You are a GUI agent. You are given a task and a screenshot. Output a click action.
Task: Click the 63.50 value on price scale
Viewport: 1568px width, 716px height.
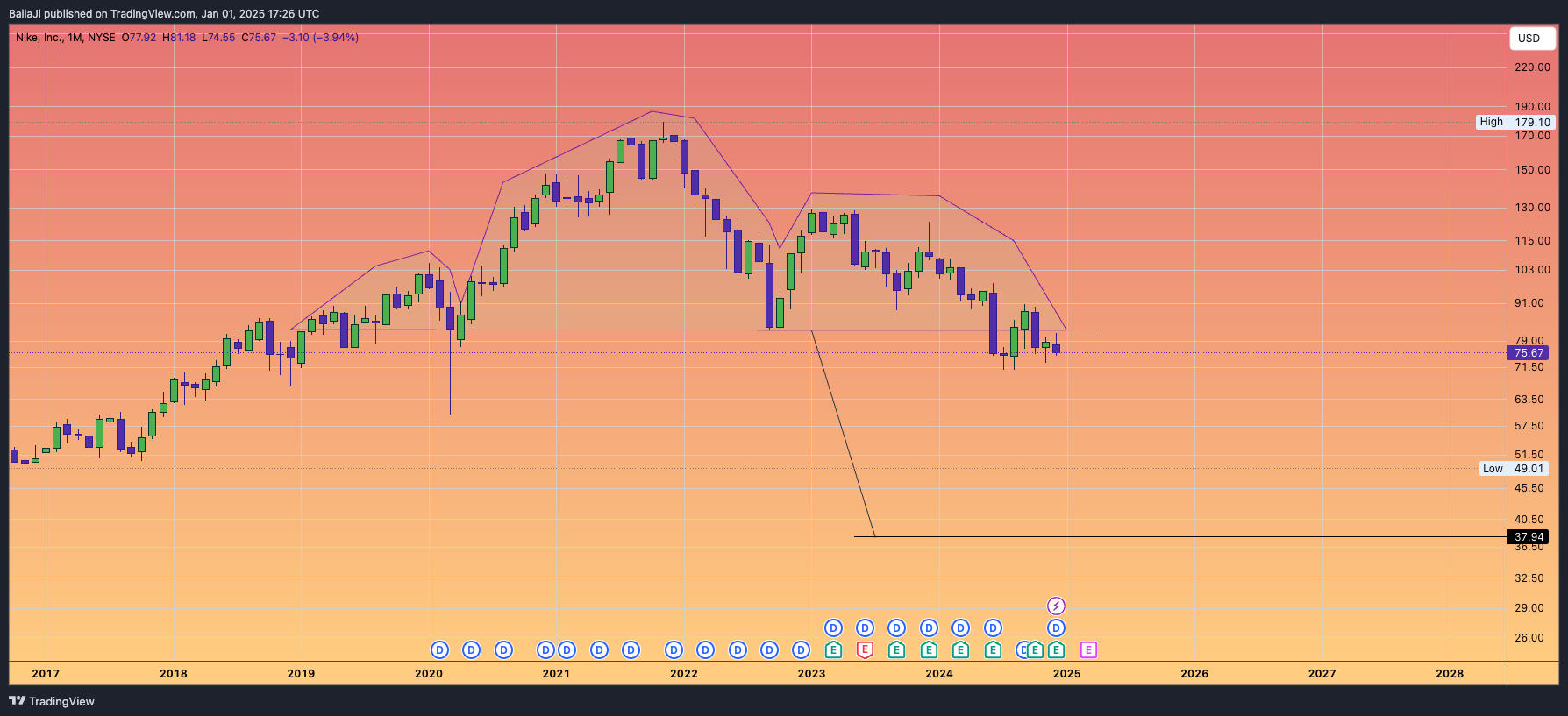pyautogui.click(x=1529, y=399)
